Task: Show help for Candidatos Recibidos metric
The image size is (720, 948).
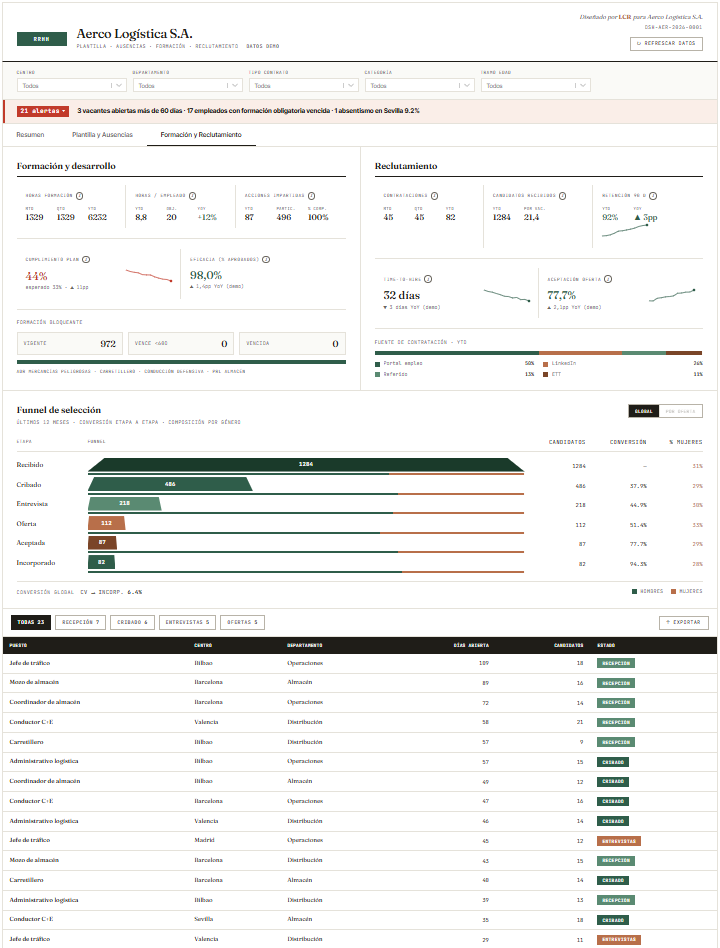Action: point(562,196)
